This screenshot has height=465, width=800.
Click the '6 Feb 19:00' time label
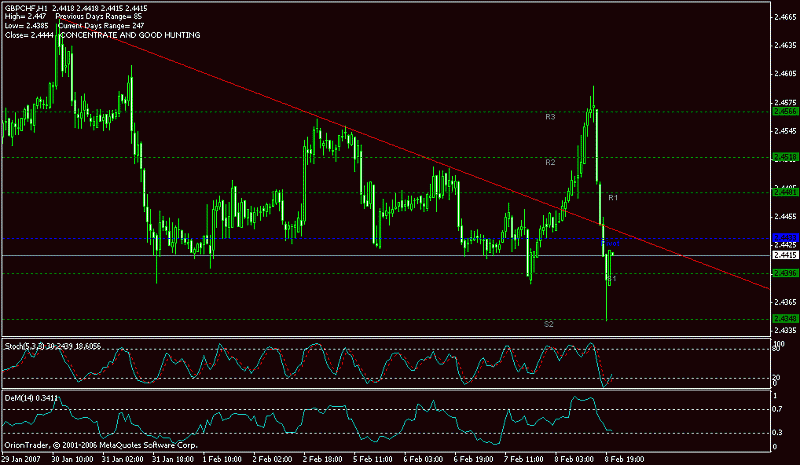pyautogui.click(x=474, y=459)
